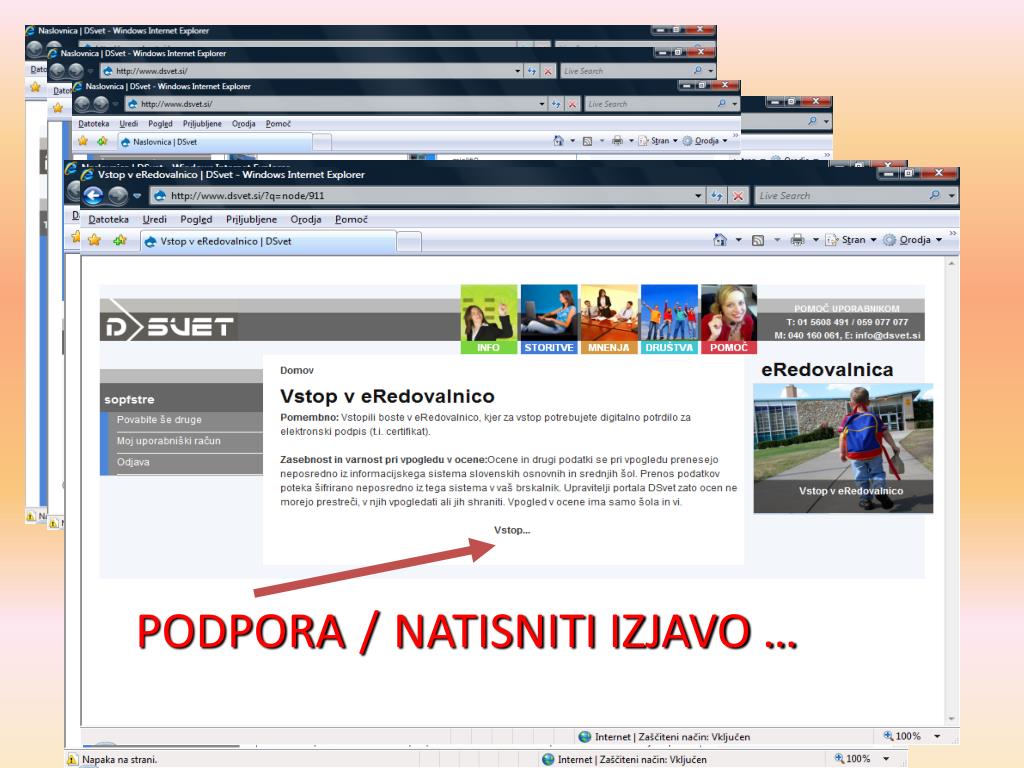Click Live Search magnifier in front window
The height and width of the screenshot is (768, 1024).
coord(935,195)
